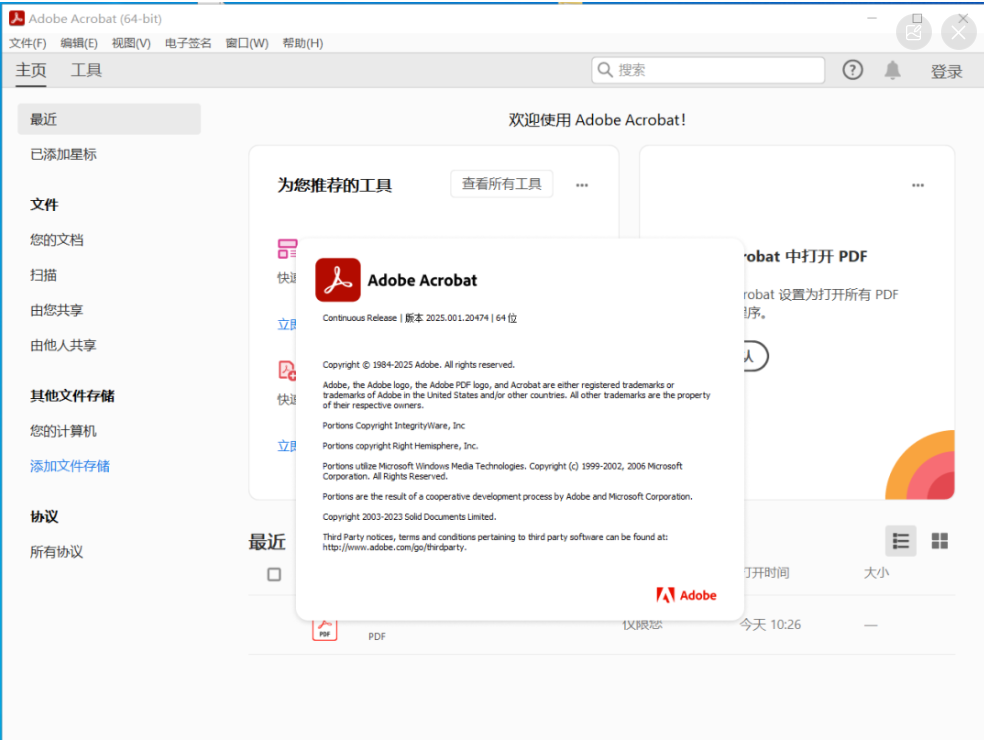
Task: Switch to grid thumbnail view
Action: [x=939, y=541]
